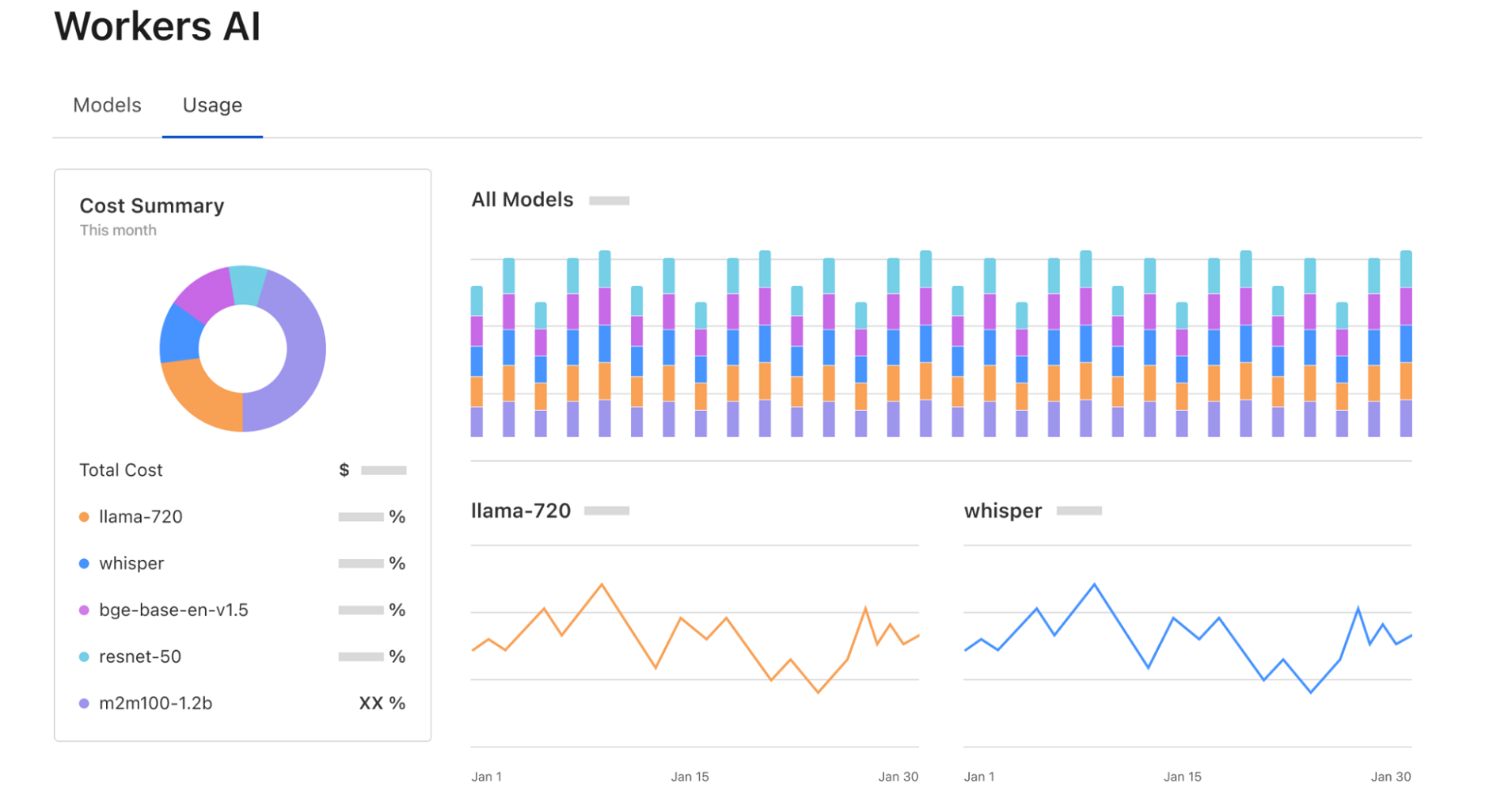The width and height of the screenshot is (1512, 791).
Task: Click the highest peak of the blue line
Action: point(1094,584)
